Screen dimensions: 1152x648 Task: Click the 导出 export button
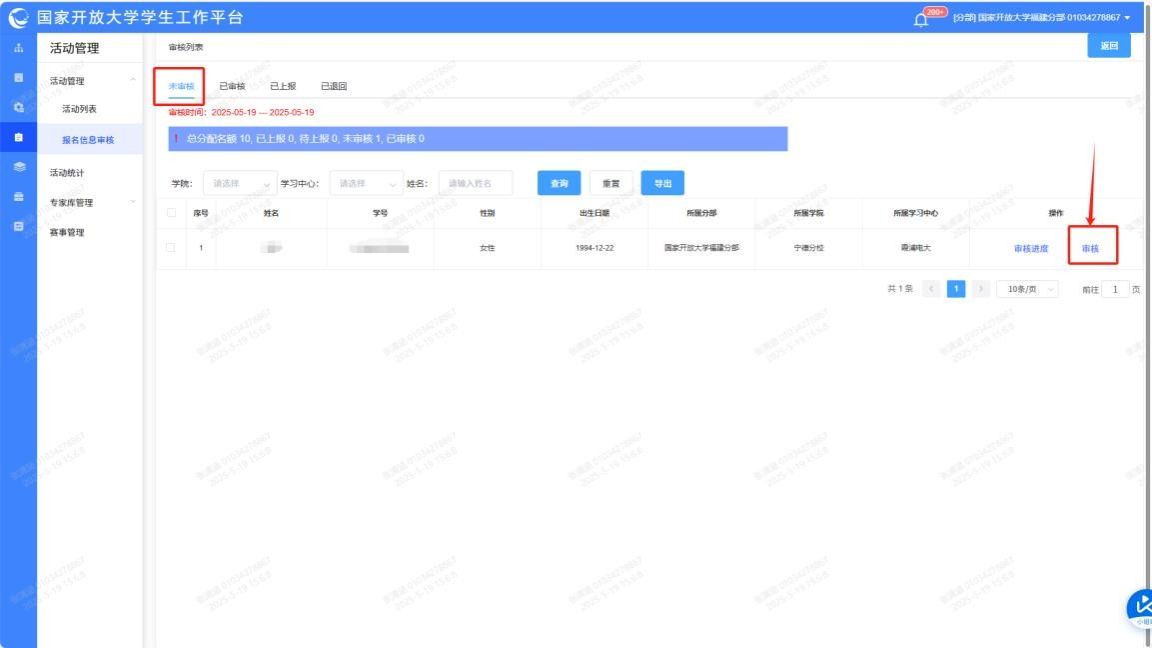coord(662,184)
